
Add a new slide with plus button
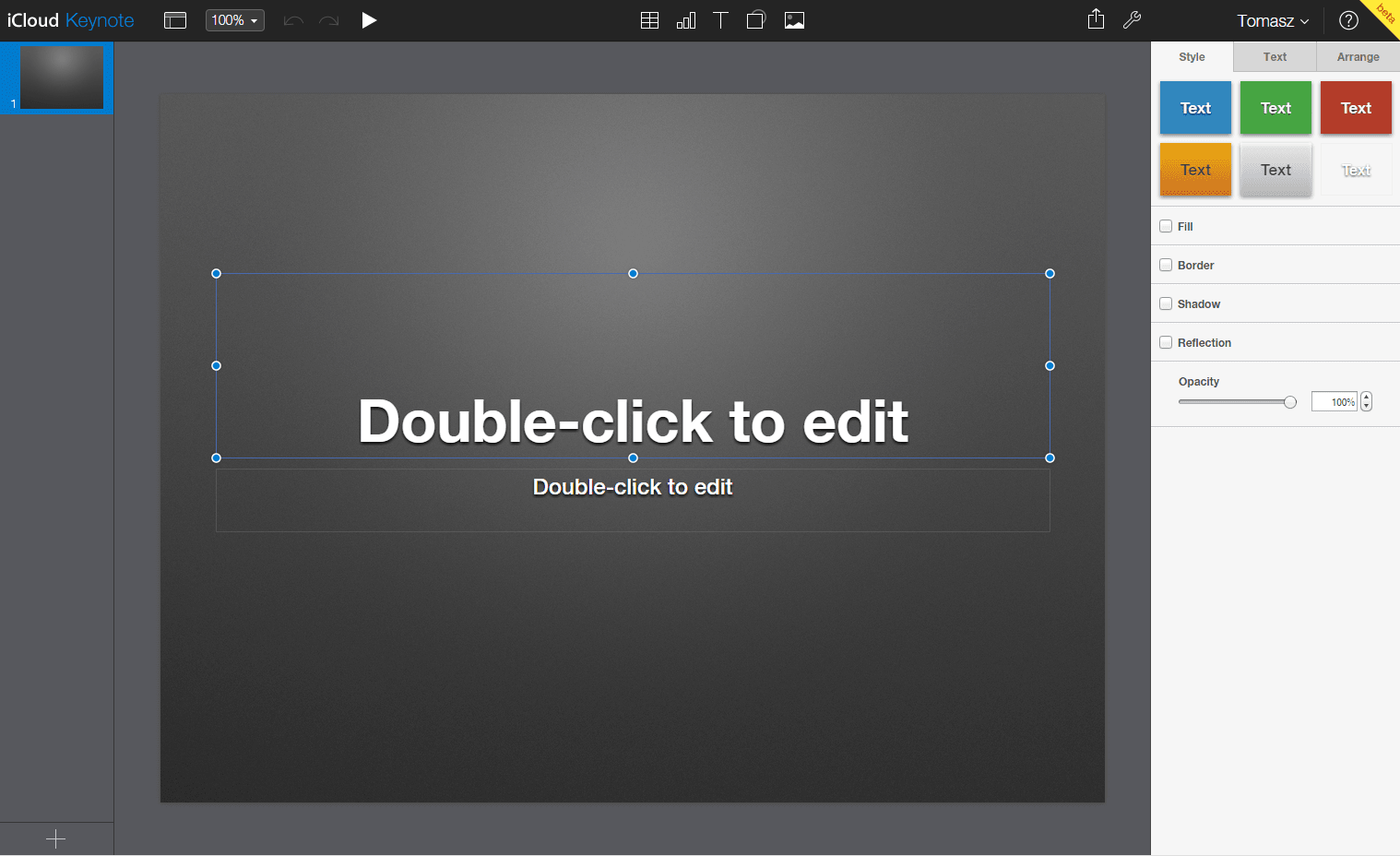click(x=55, y=838)
